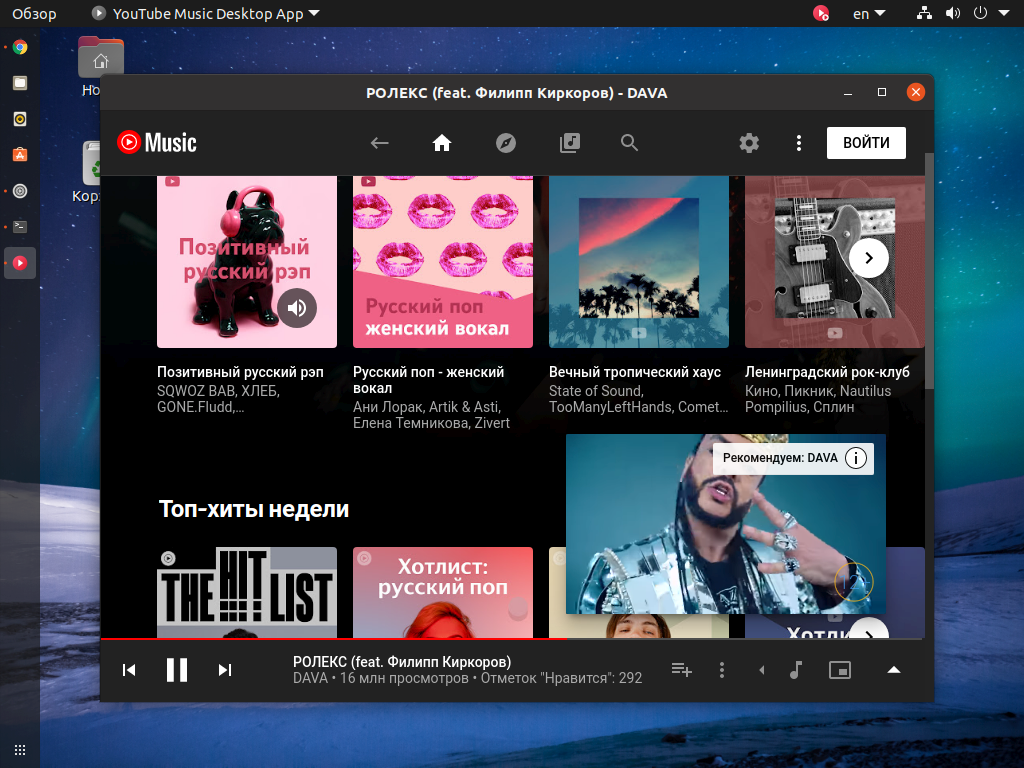
Task: Open the en keyboard layout dropdown
Action: pyautogui.click(x=868, y=14)
